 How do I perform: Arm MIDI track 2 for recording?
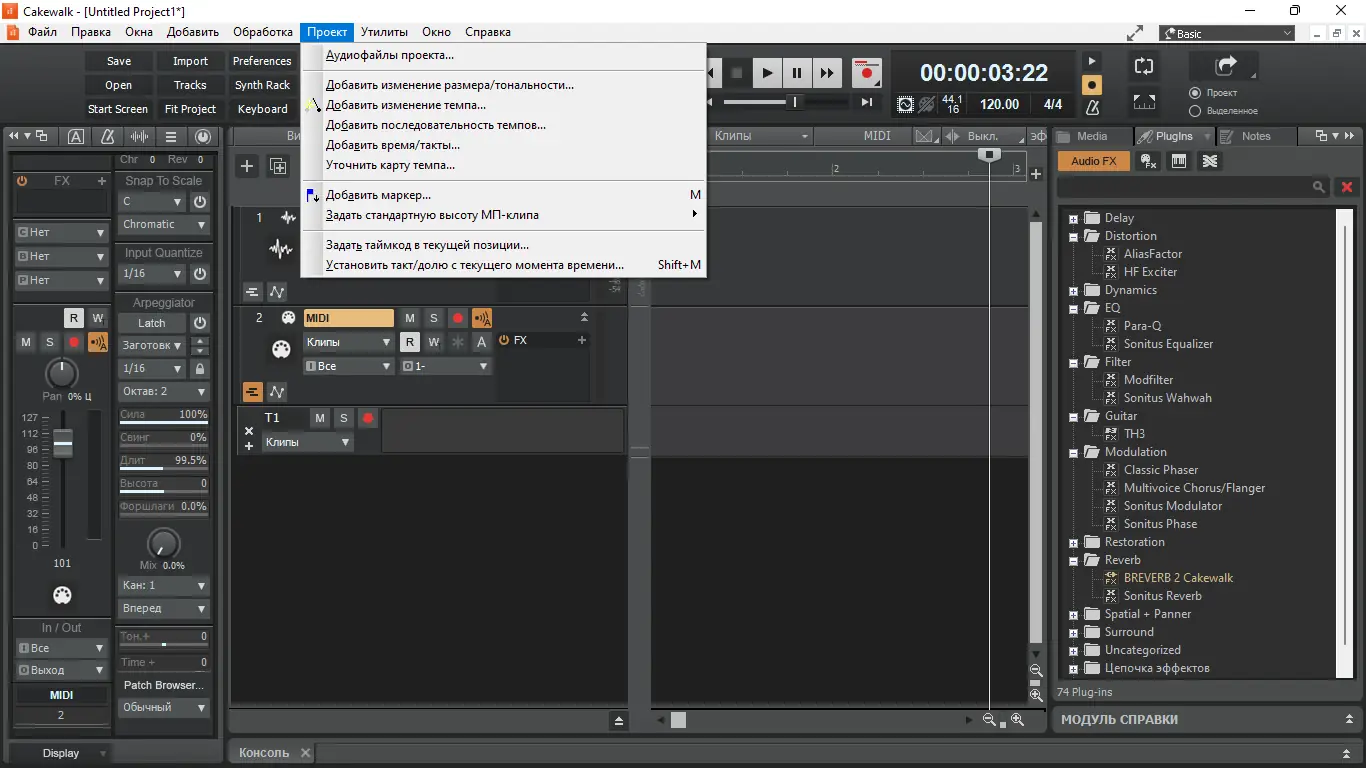pos(458,318)
